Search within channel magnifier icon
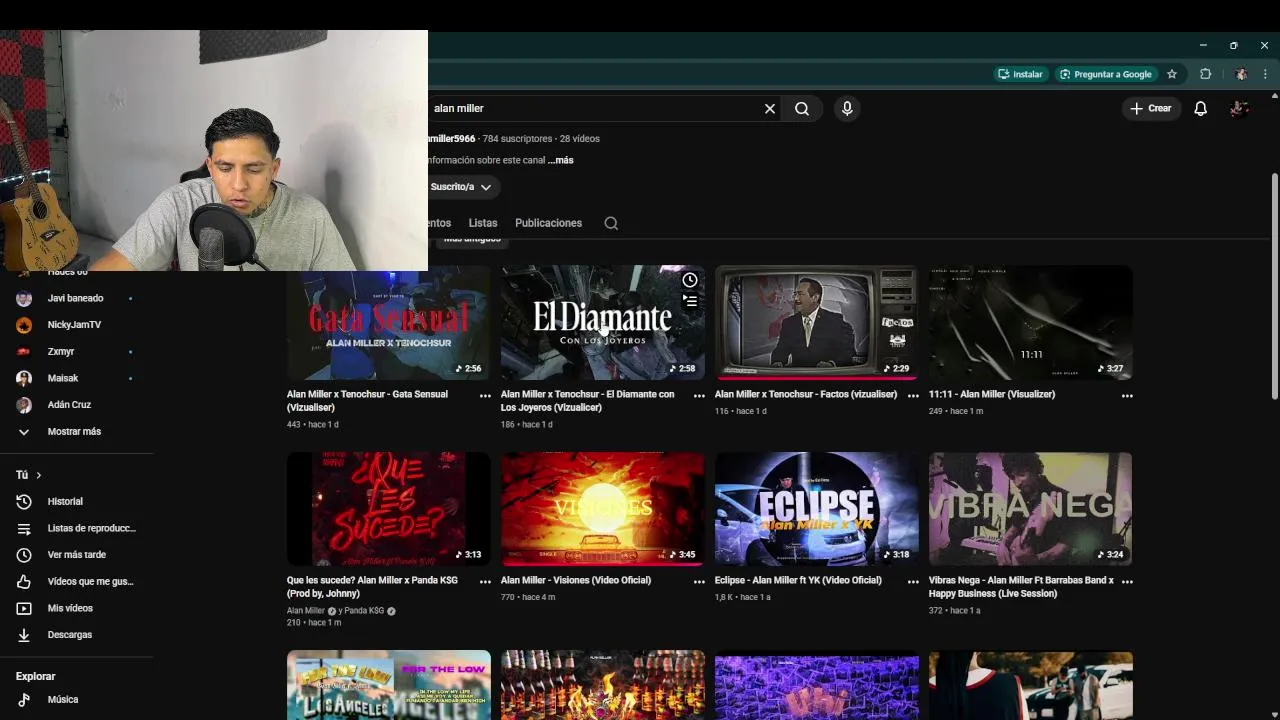Viewport: 1280px width, 720px height. click(x=611, y=223)
